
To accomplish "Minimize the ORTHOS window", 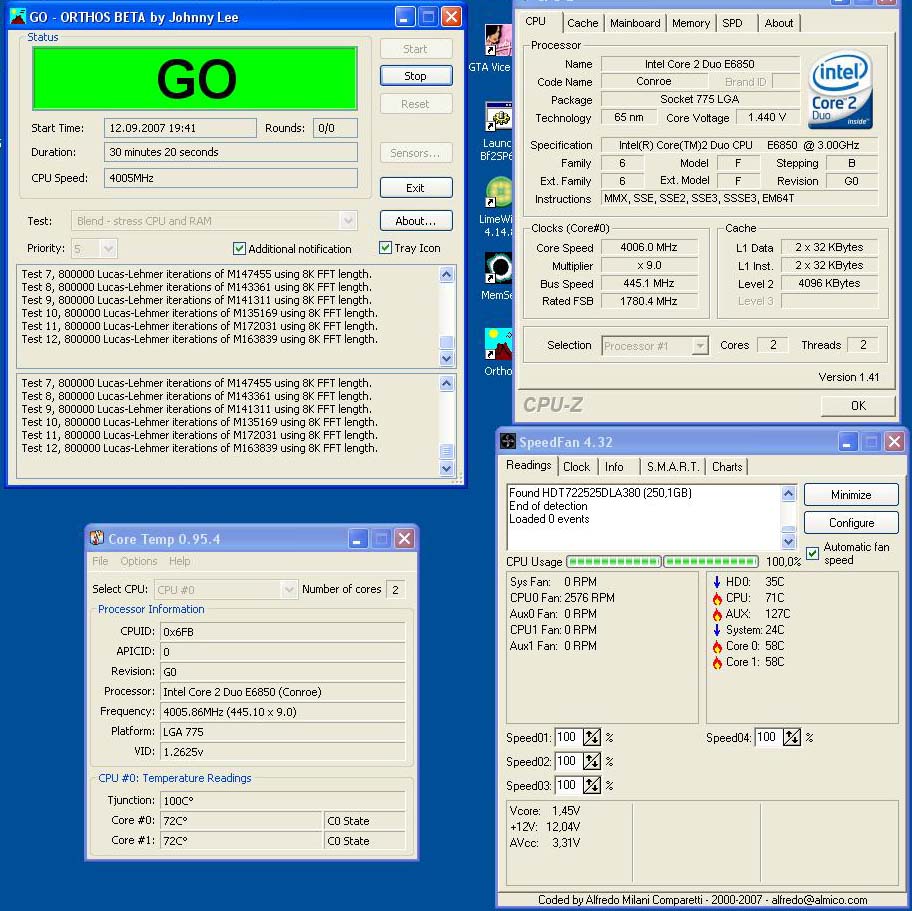I will (405, 16).
